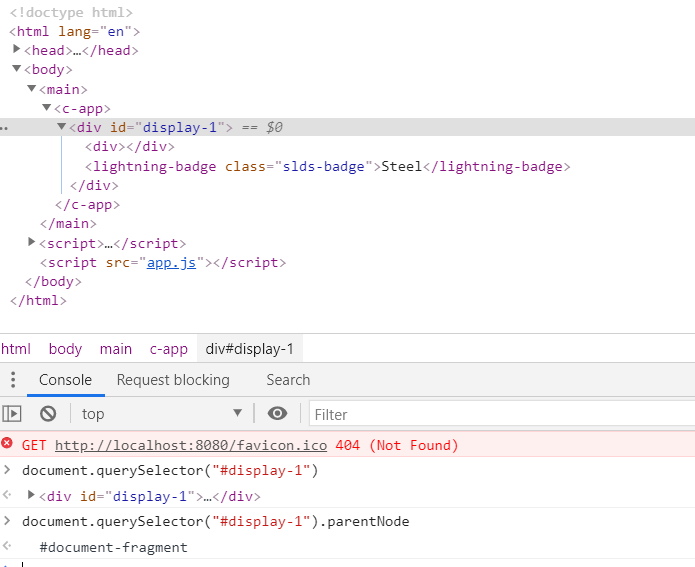Select div#display-1 in the breadcrumb bar

[x=250, y=349]
